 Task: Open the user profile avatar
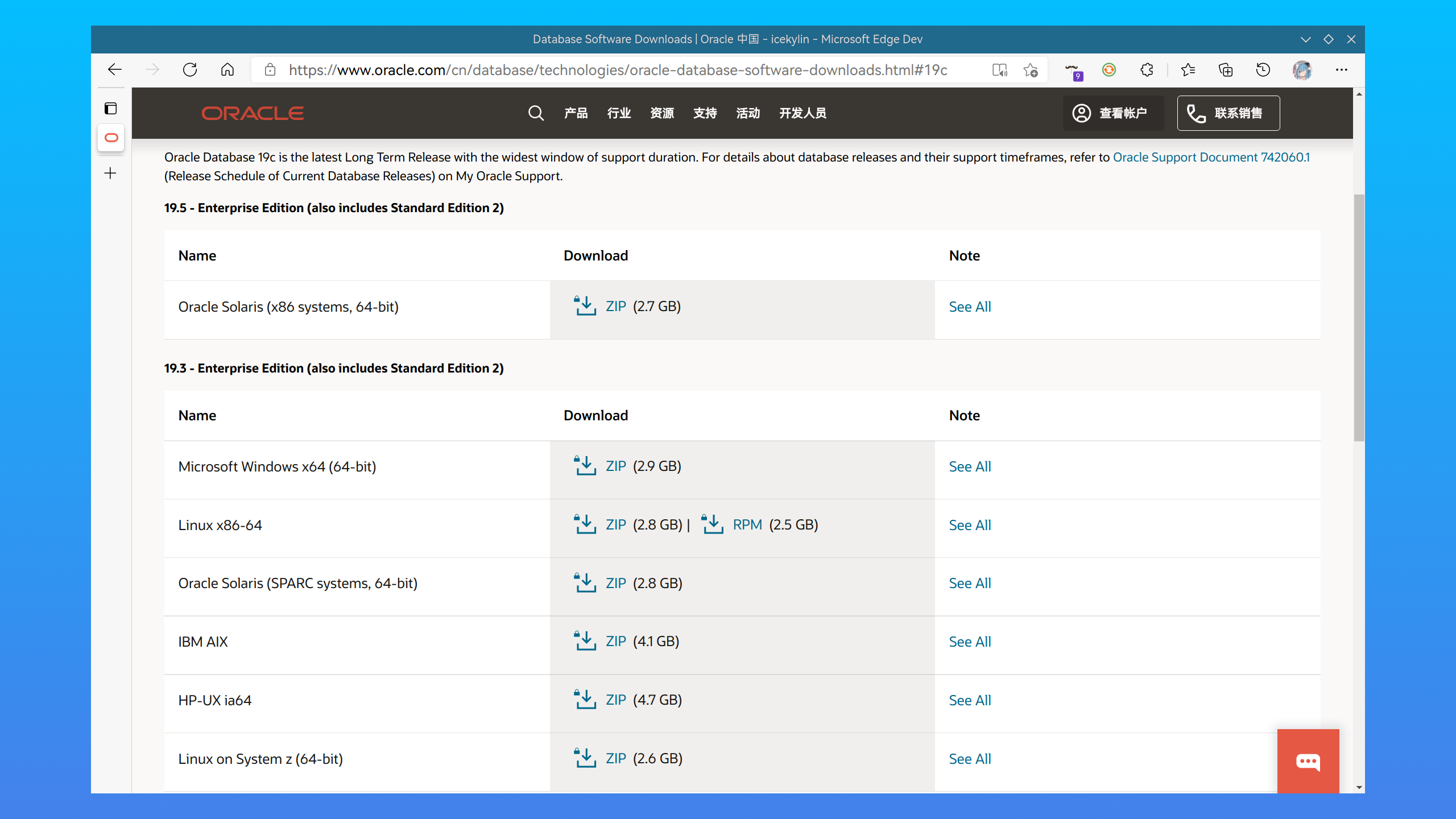(1302, 70)
